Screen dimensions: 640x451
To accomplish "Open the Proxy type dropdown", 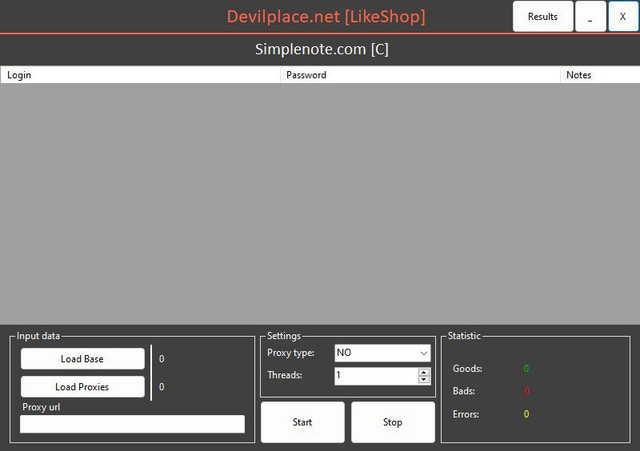I will point(382,353).
